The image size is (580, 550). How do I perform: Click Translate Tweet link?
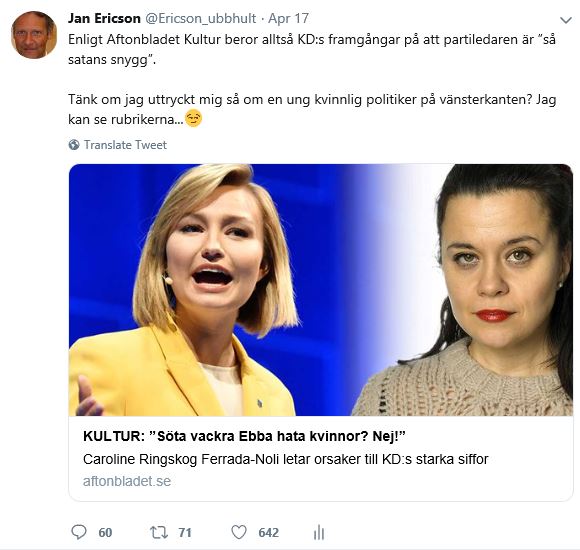click(x=125, y=145)
